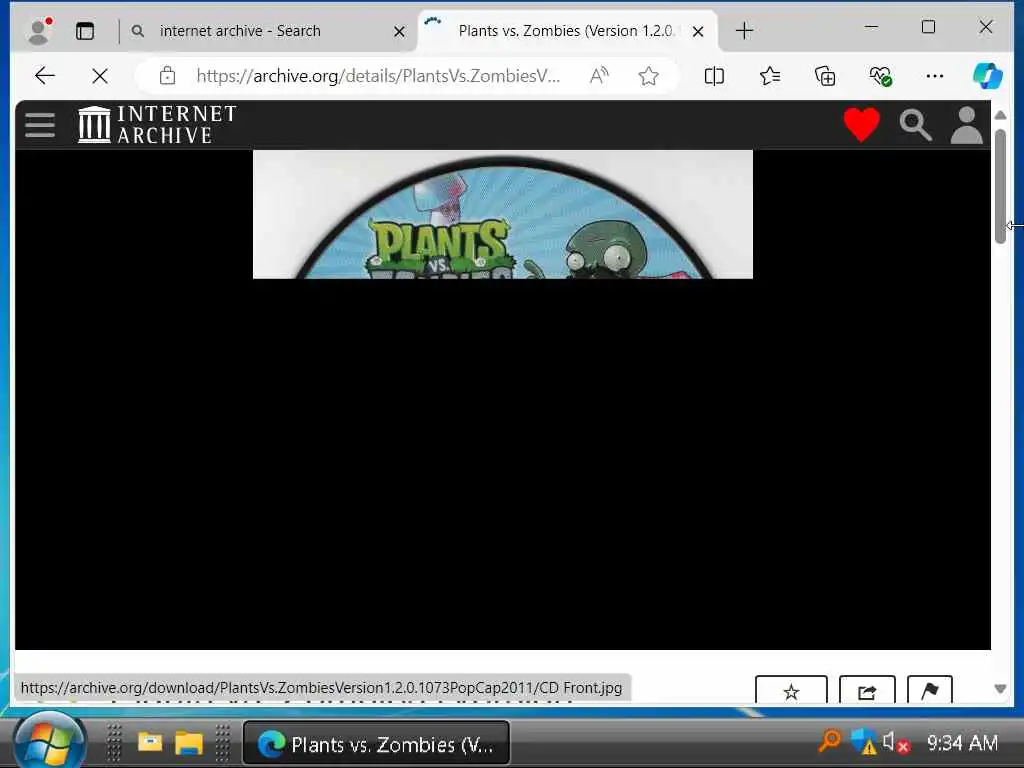Open a new browser tab
Screen dimensions: 1024x768
[x=744, y=31]
